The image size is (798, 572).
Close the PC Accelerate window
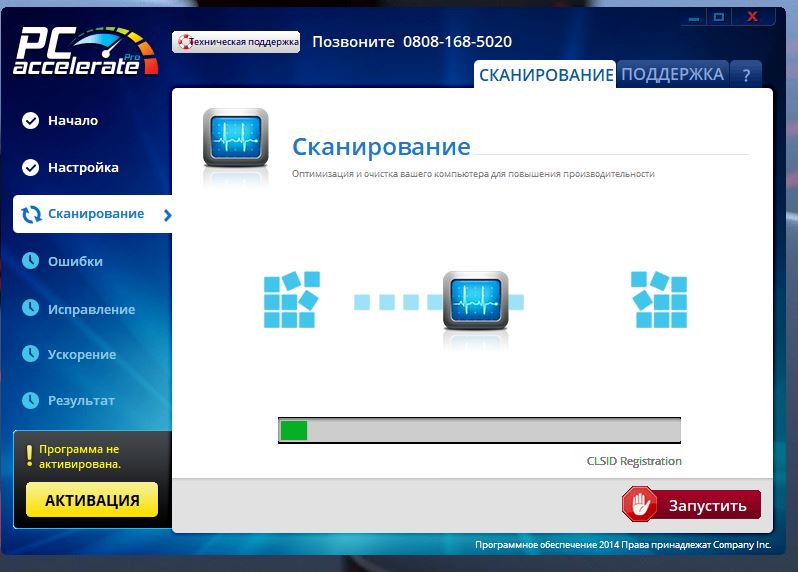pos(752,17)
